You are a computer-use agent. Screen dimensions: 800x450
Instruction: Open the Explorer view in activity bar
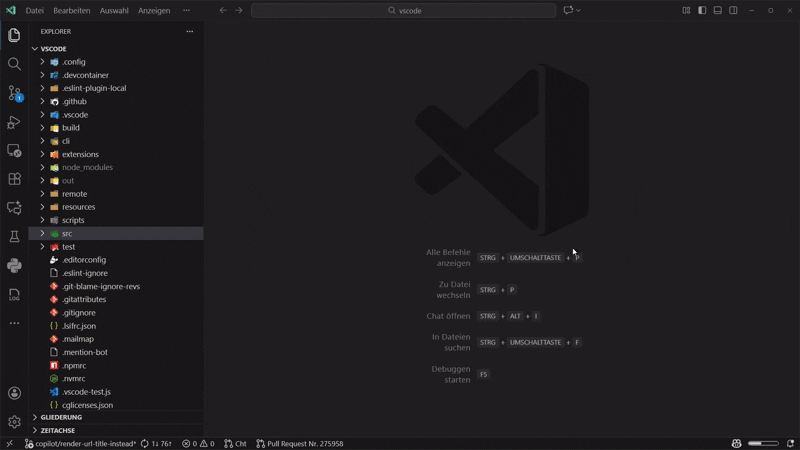[x=14, y=35]
